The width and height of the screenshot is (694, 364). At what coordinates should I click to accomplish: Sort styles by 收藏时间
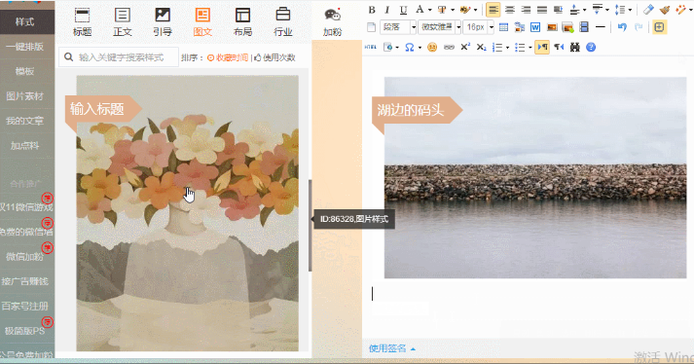click(227, 58)
